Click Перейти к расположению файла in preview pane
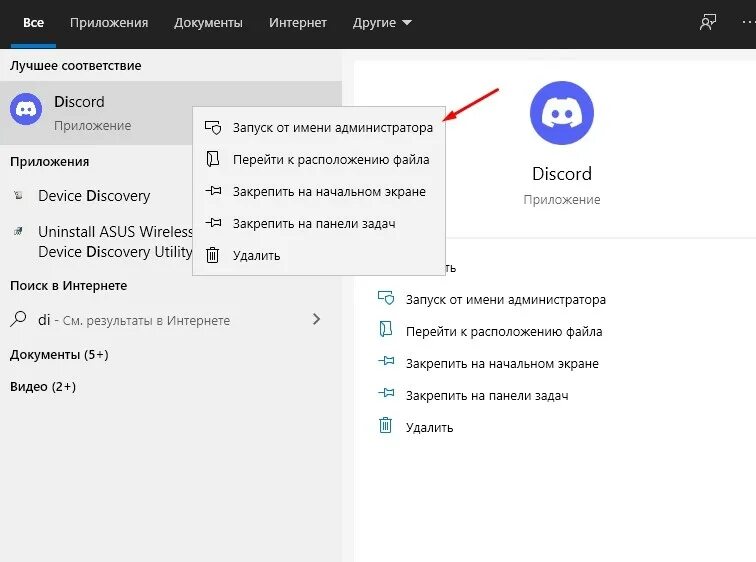Viewport: 756px width, 562px height. (504, 332)
